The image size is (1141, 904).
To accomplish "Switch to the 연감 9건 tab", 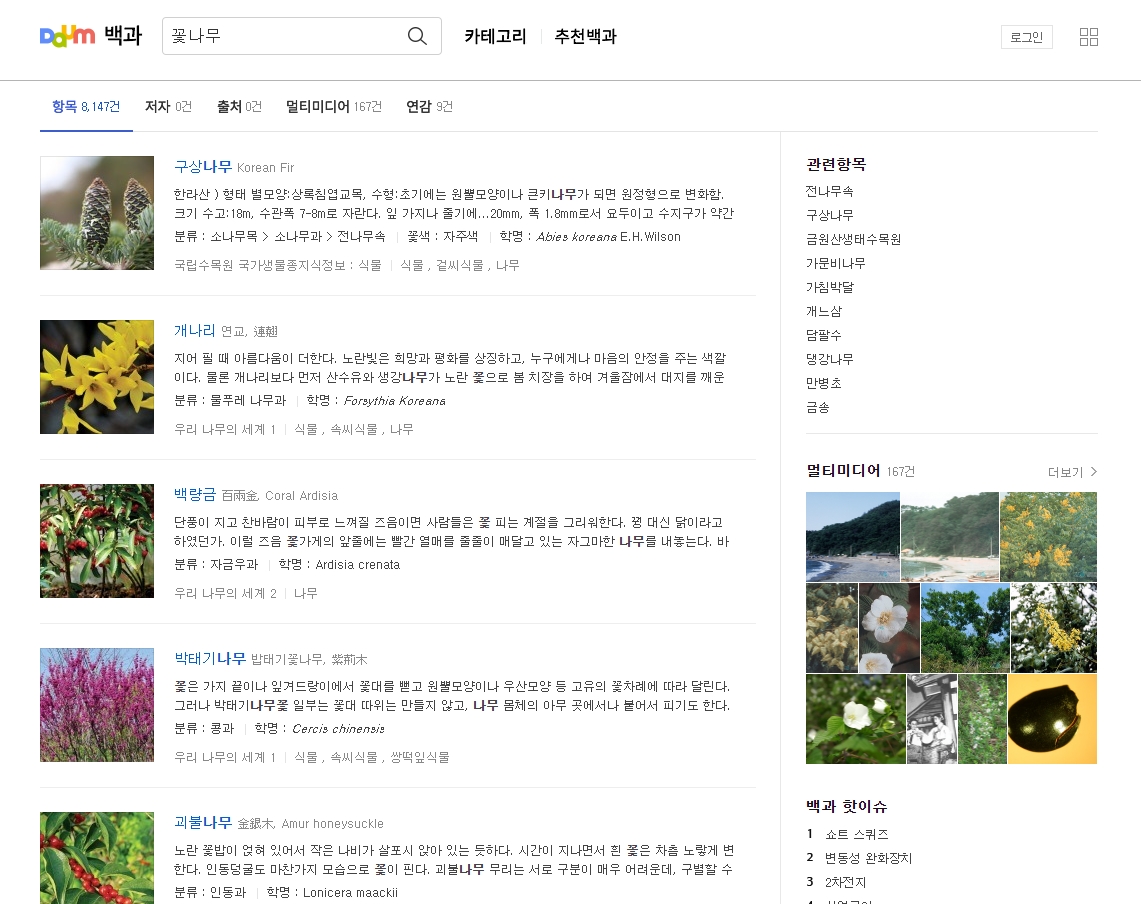I will (429, 106).
